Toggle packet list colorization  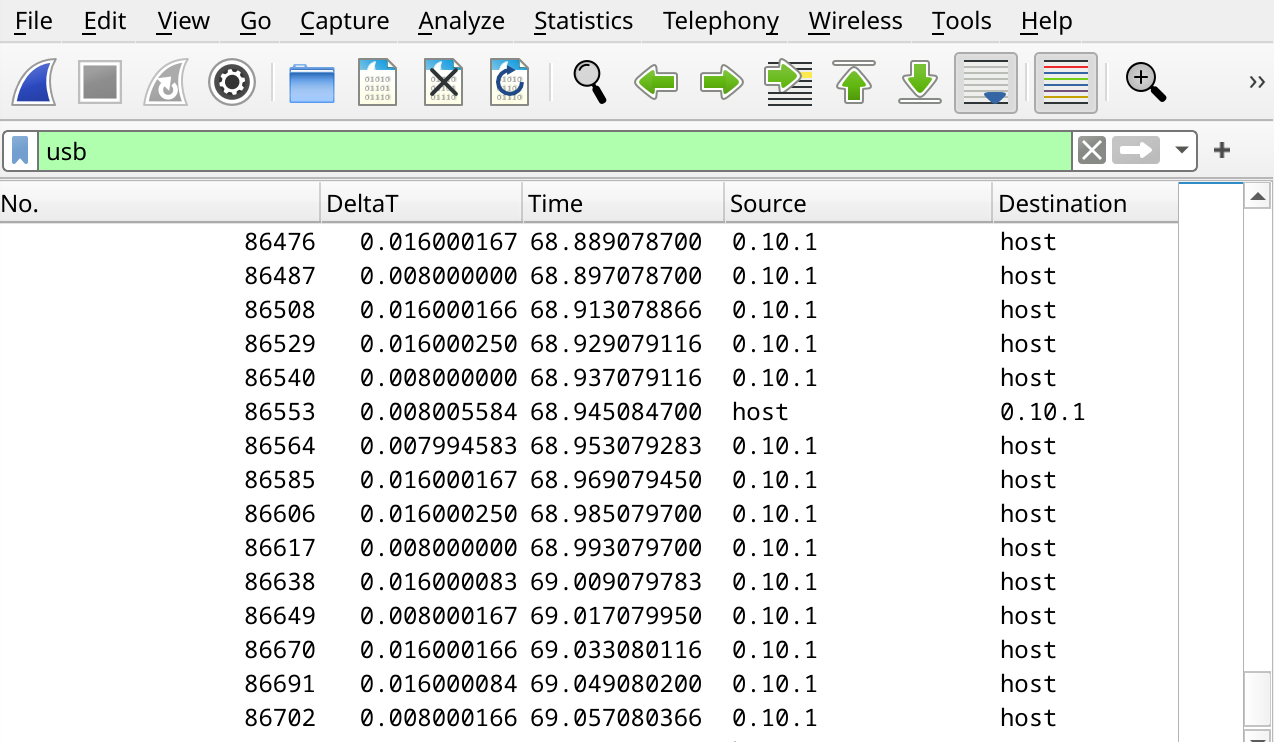pyautogui.click(x=1065, y=83)
